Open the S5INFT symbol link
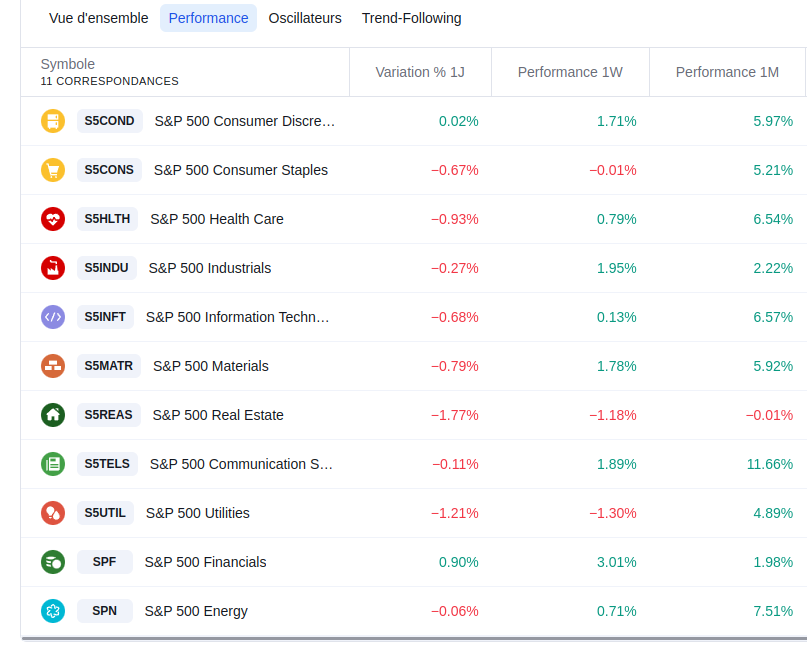 105,317
